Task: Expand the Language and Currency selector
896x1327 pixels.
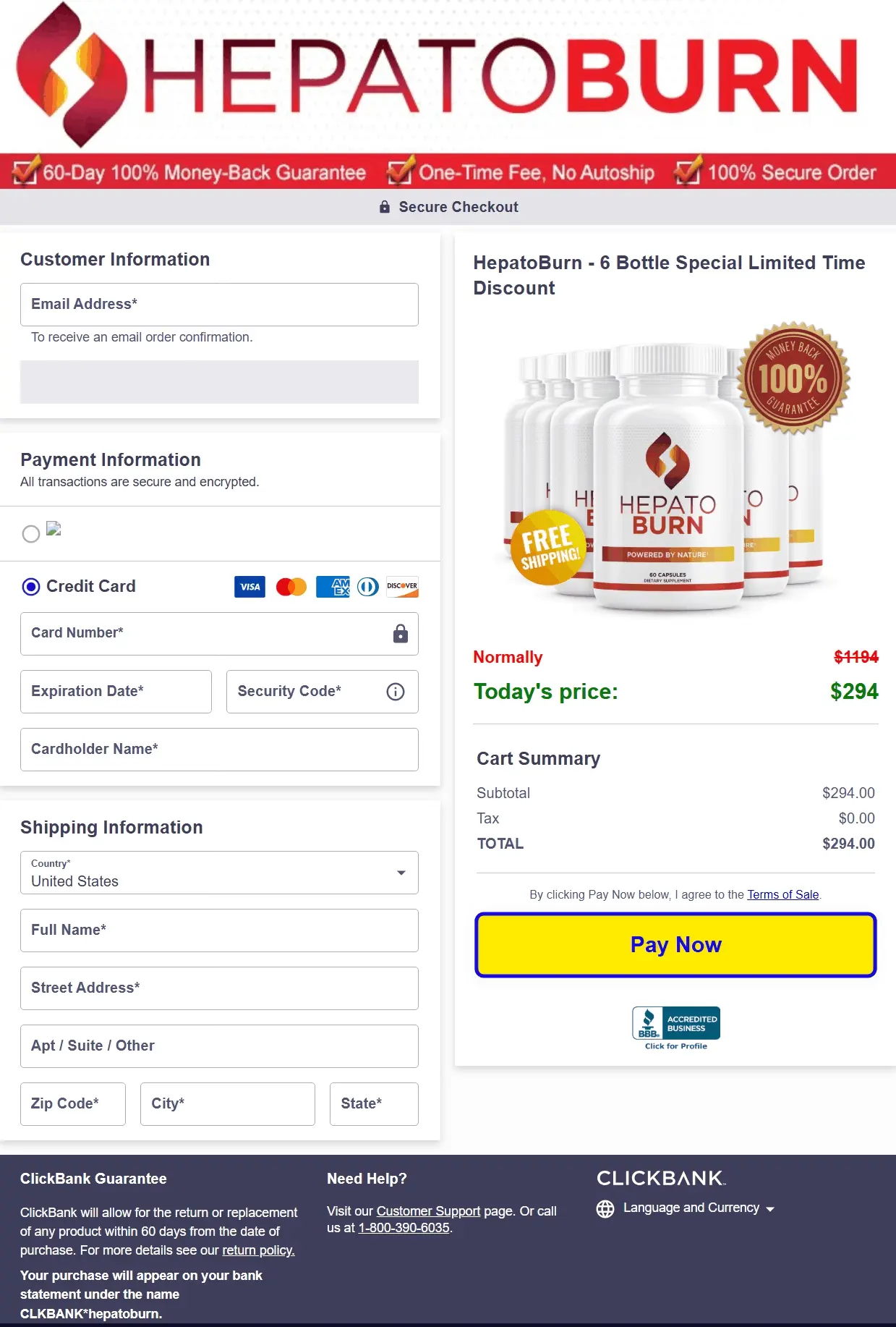Action: [770, 1208]
